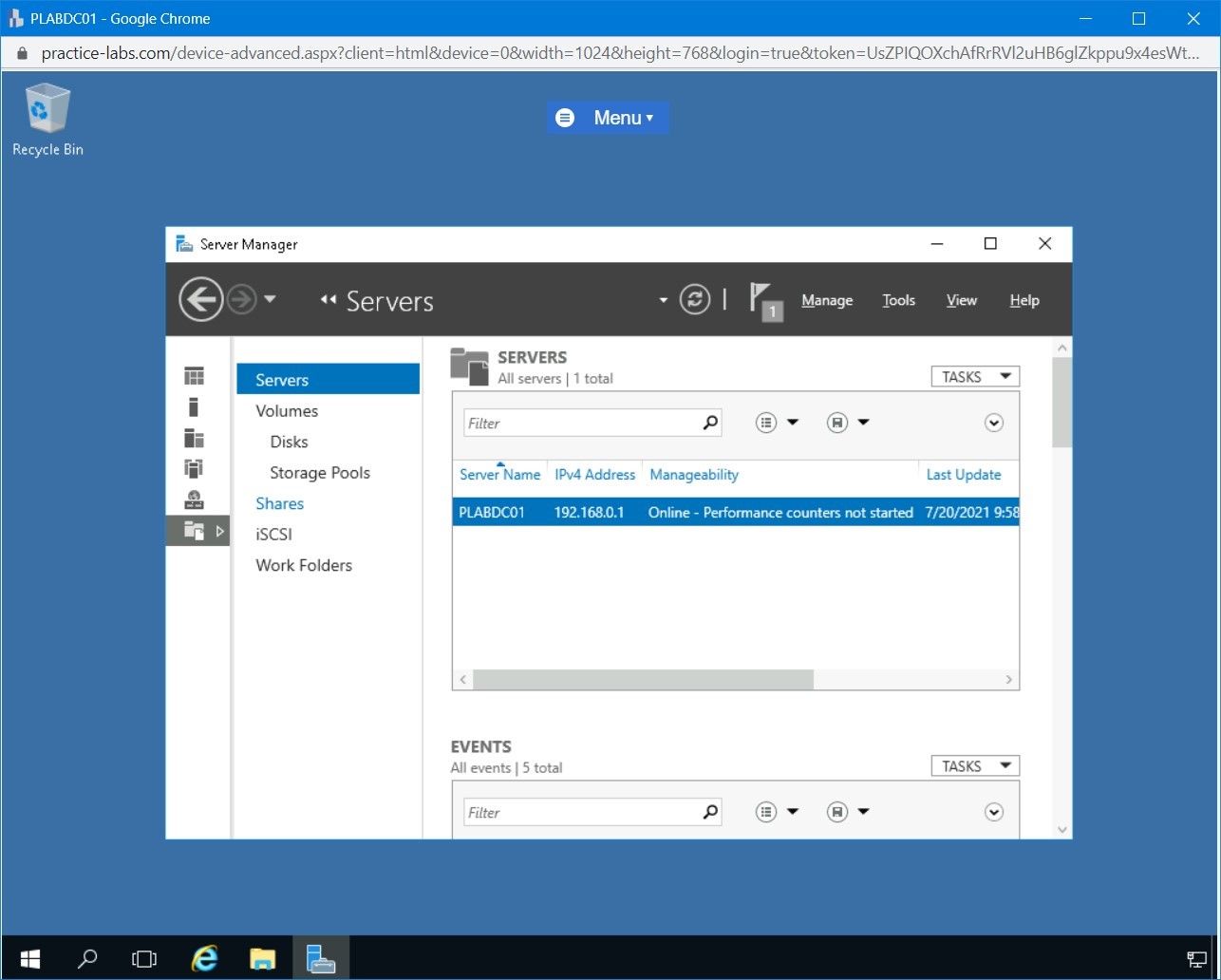1221x980 pixels.
Task: Open File Explorer from the taskbar
Action: pyautogui.click(x=262, y=958)
